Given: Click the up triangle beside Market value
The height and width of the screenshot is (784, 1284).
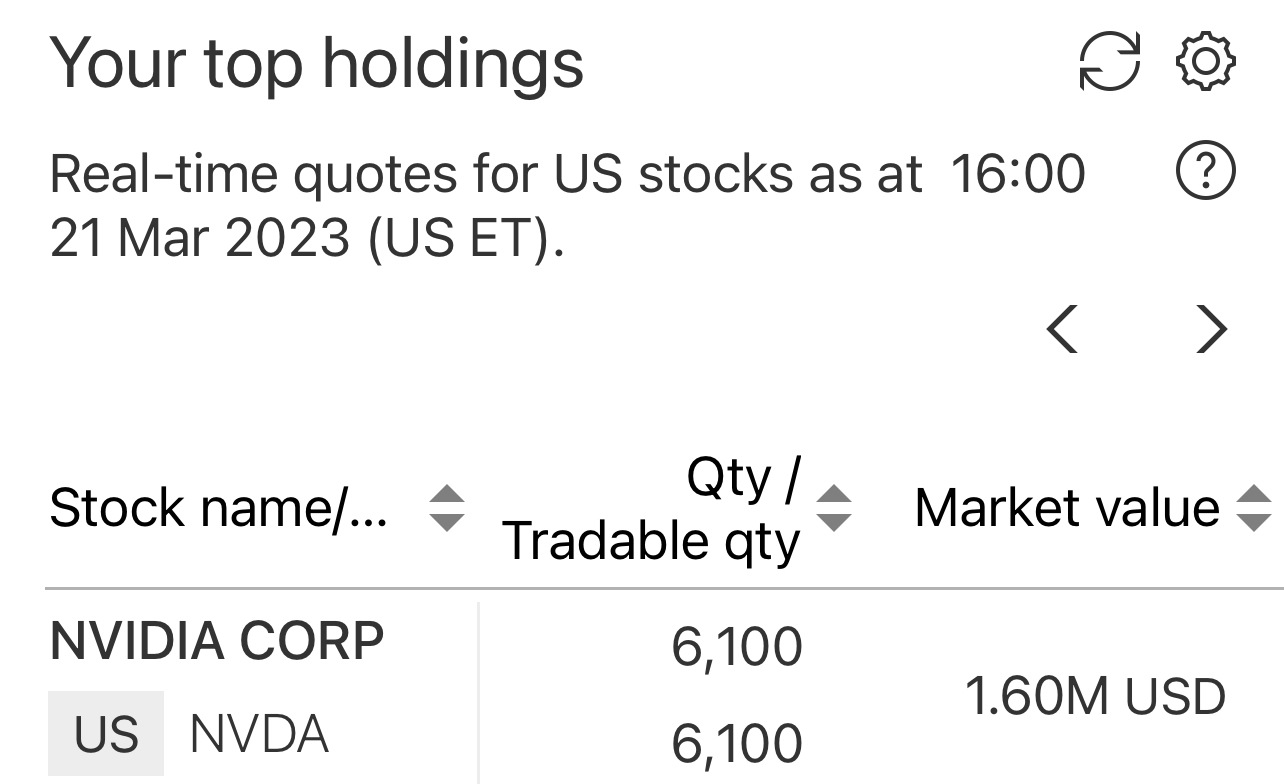Looking at the screenshot, I should pyautogui.click(x=1253, y=496).
